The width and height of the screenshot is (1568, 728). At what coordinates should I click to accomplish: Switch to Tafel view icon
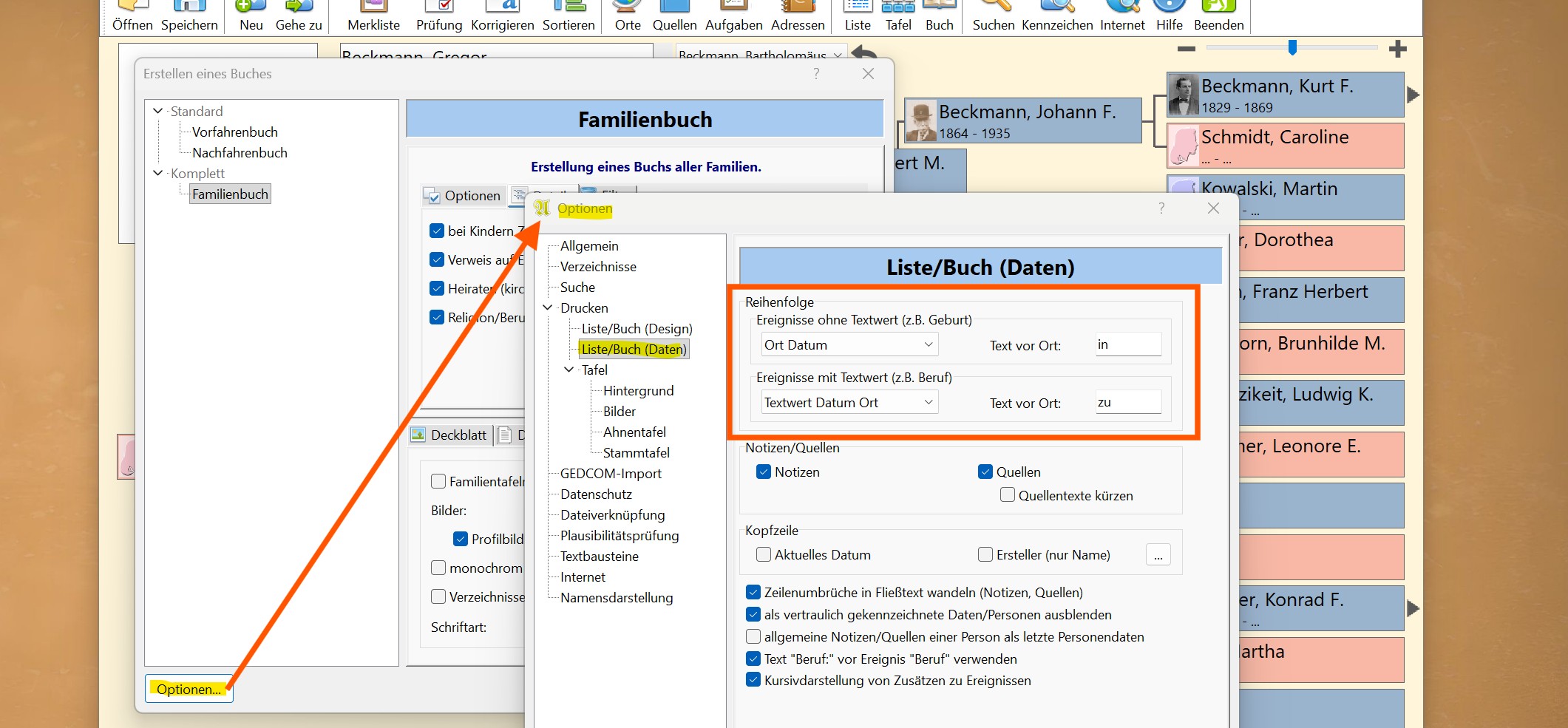(898, 15)
